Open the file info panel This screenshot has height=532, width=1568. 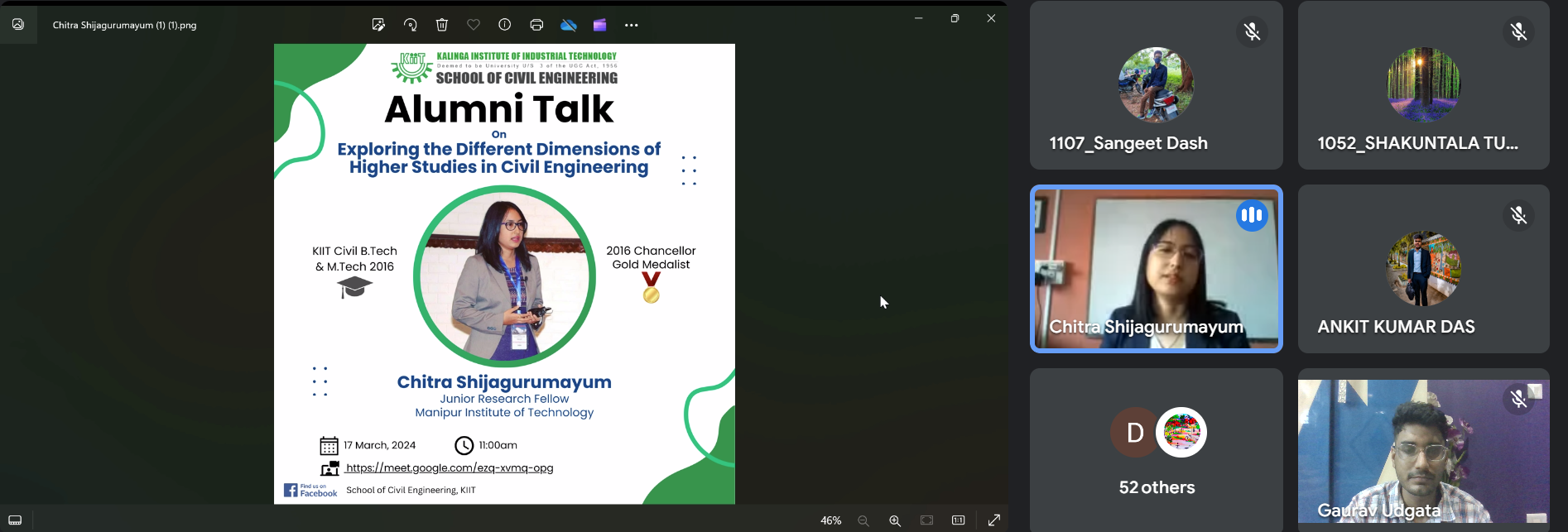[x=504, y=25]
